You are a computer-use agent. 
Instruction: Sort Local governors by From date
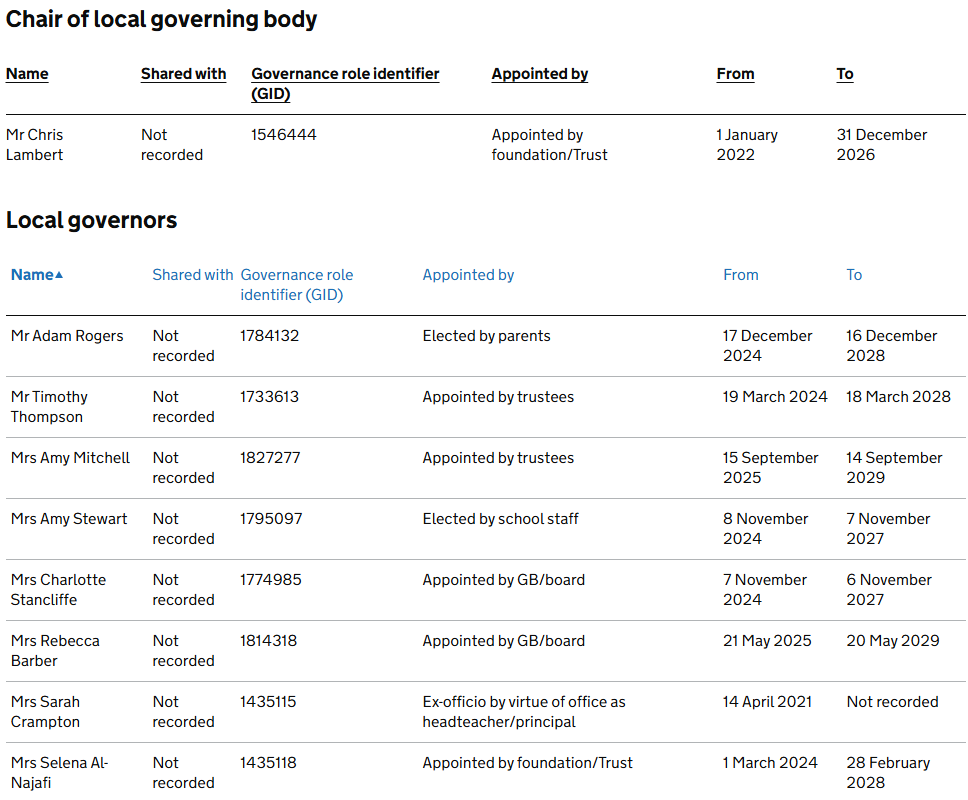coord(740,275)
